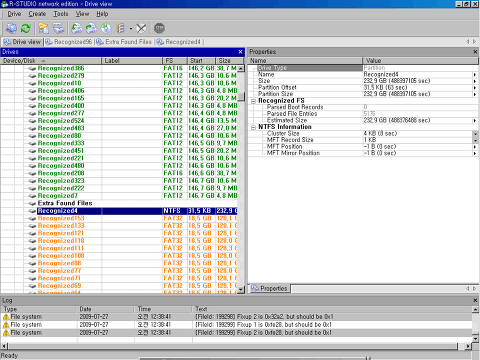The height and width of the screenshot is (360, 480).
Task: Open the Tools menu
Action: pos(61,14)
